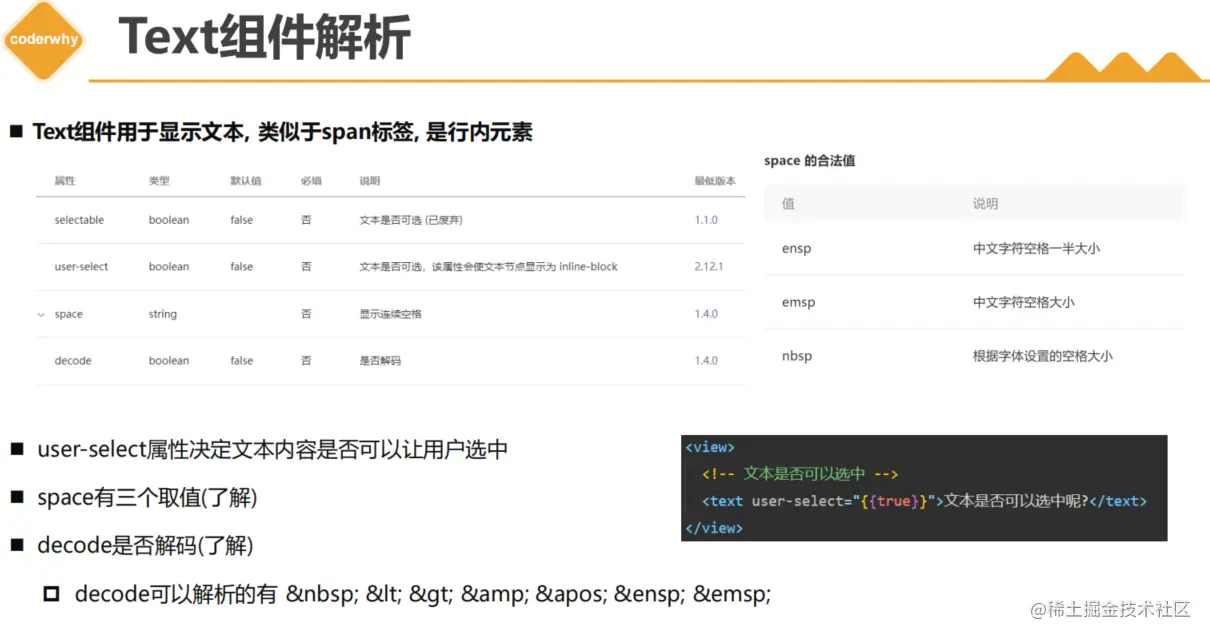Image resolution: width=1210 pixels, height=639 pixels.
Task: Click the <text user-select> code line
Action: coord(924,501)
